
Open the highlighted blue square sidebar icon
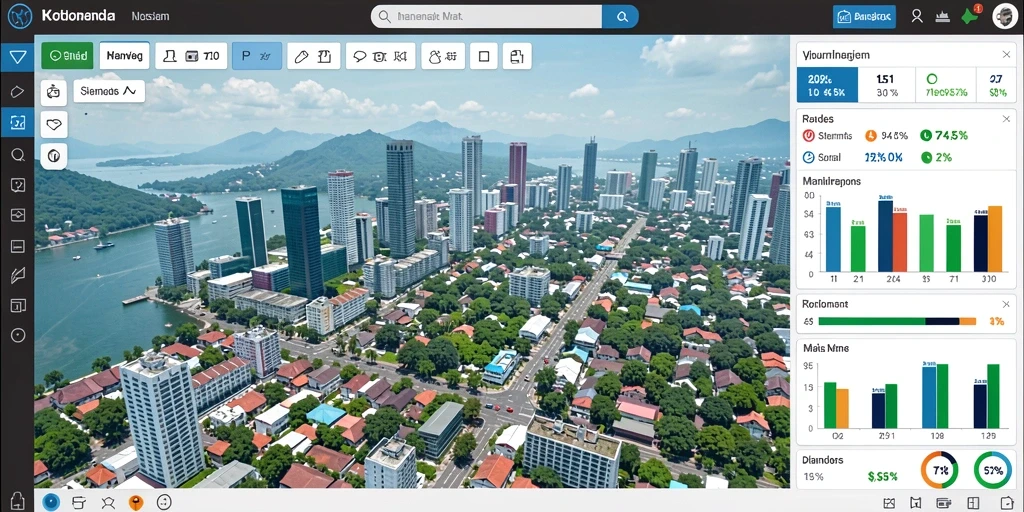(18, 122)
